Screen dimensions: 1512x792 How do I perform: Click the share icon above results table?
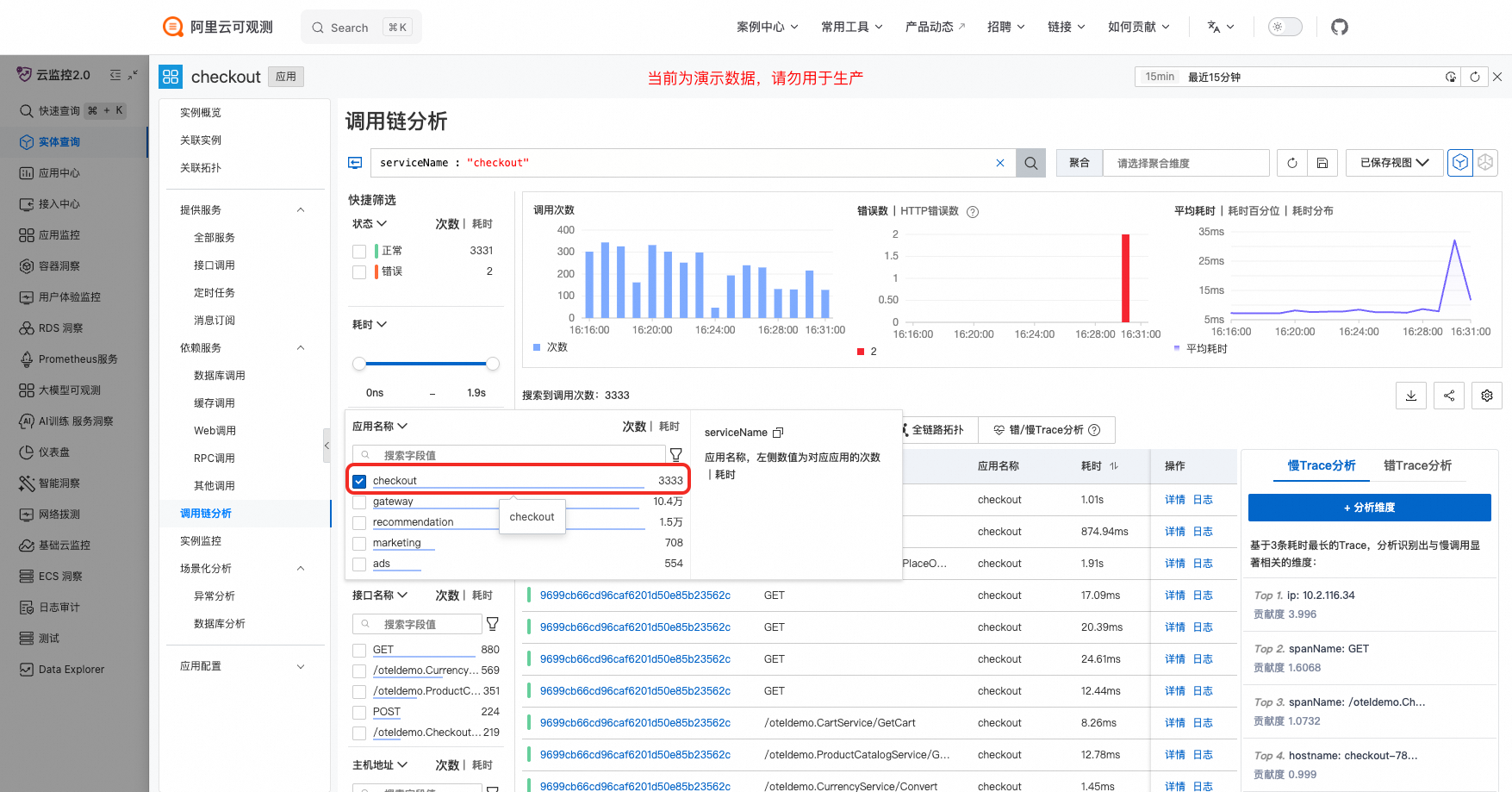(1449, 396)
